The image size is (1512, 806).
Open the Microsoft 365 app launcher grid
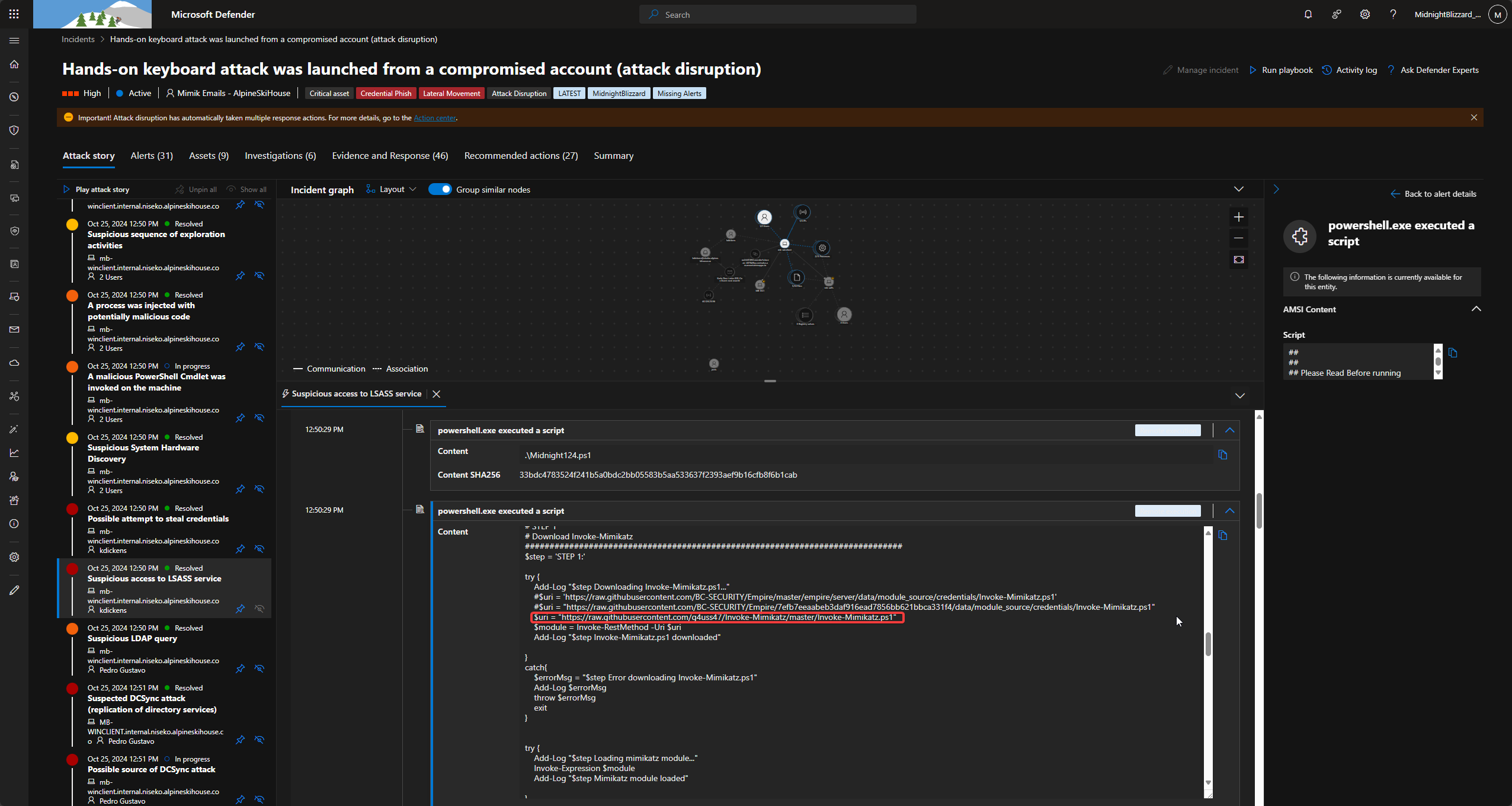[14, 14]
